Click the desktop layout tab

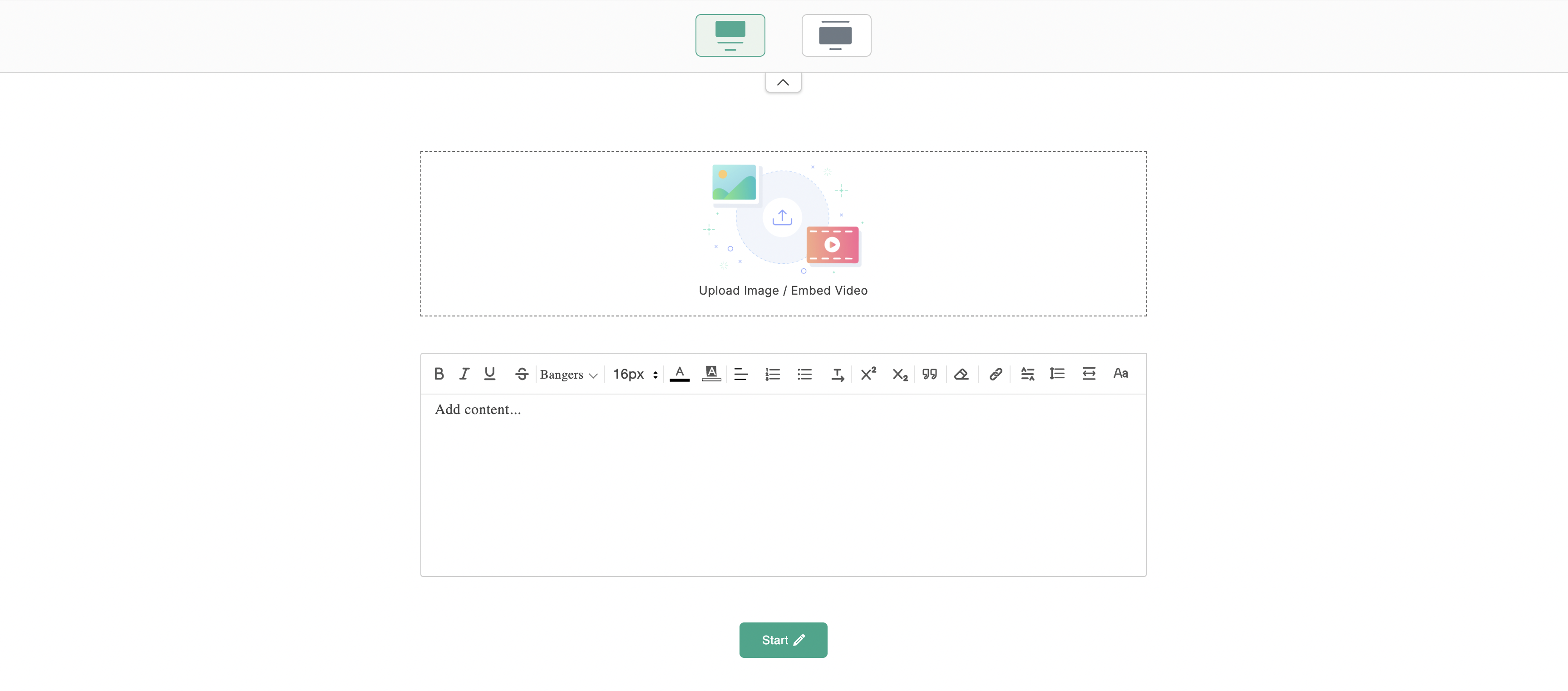(x=730, y=35)
